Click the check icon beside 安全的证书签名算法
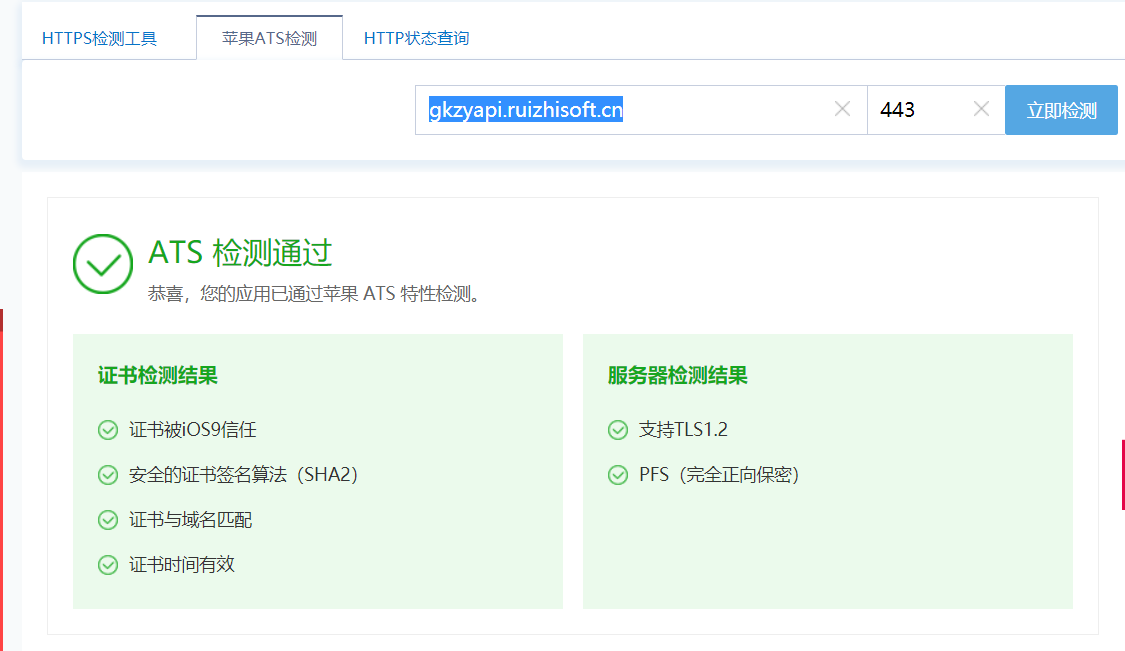The image size is (1125, 651). pyautogui.click(x=108, y=475)
